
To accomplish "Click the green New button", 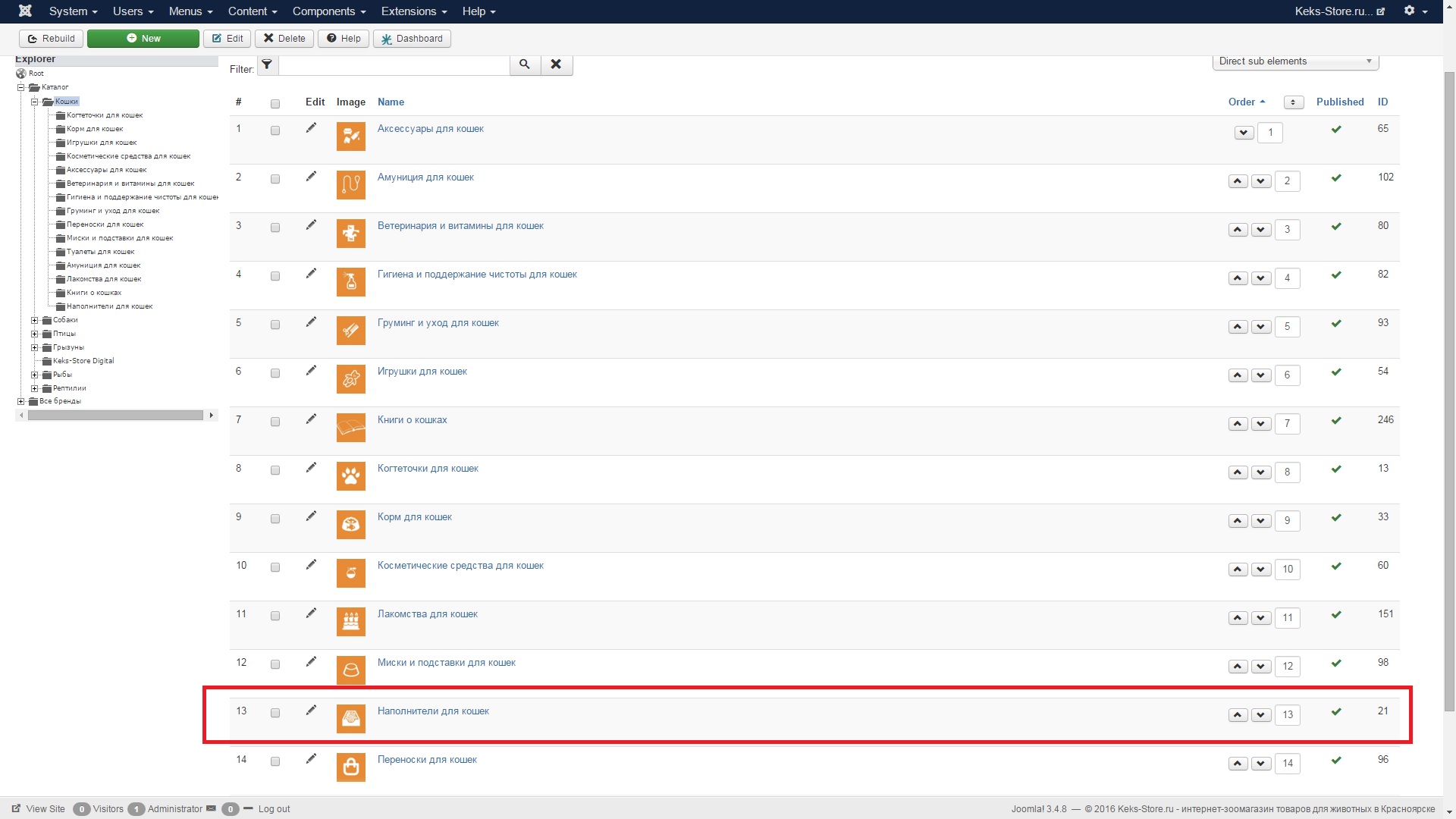I will [x=143, y=39].
